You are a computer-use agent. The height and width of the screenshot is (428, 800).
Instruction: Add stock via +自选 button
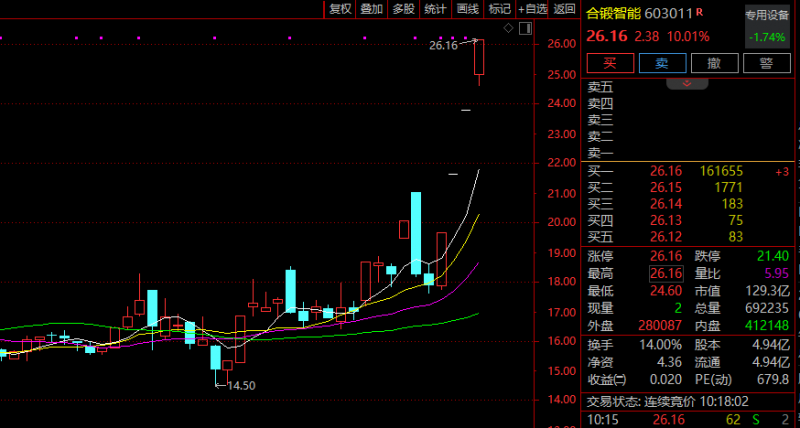coord(532,9)
